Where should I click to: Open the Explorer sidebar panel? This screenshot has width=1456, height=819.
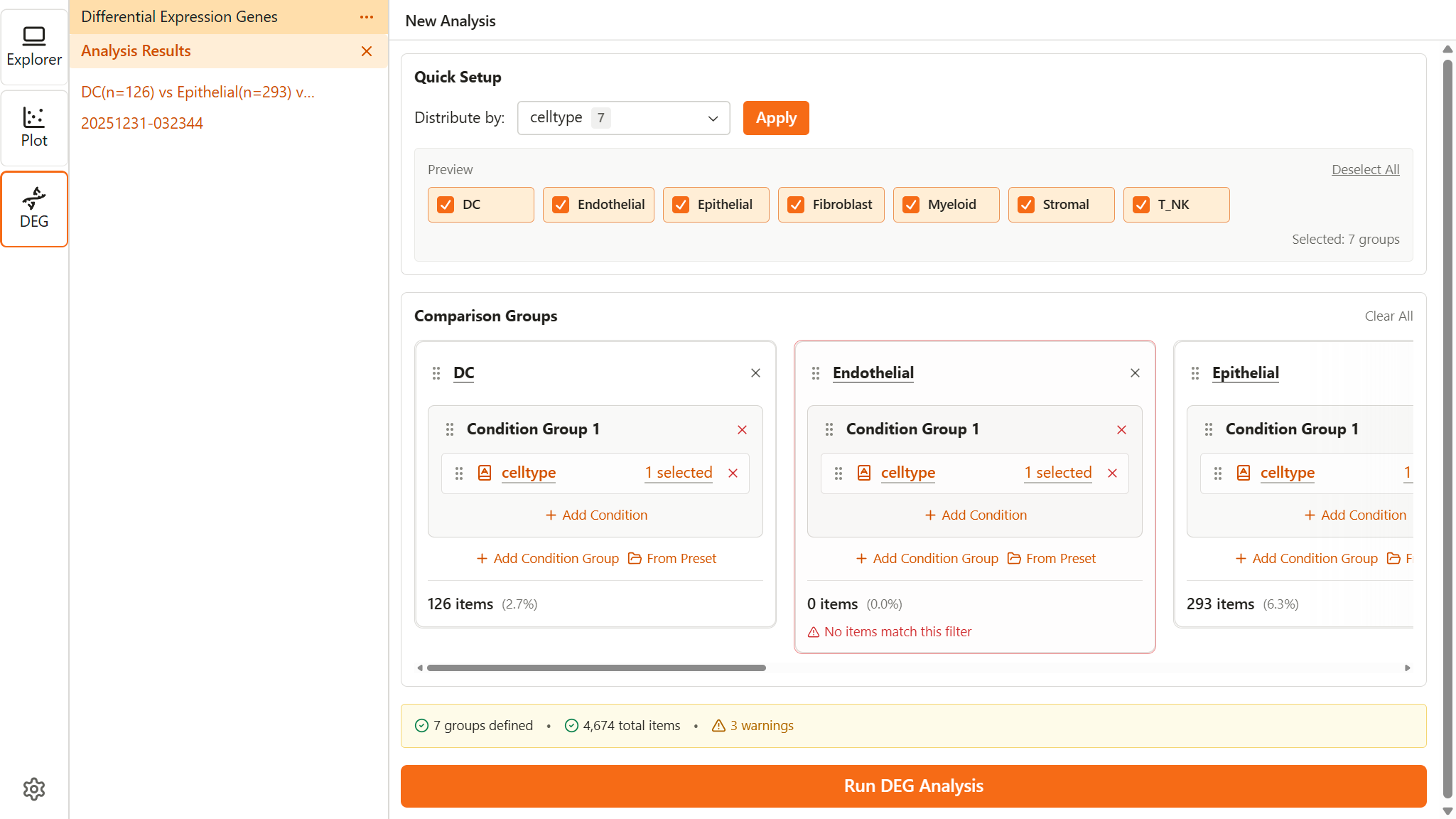[x=34, y=47]
